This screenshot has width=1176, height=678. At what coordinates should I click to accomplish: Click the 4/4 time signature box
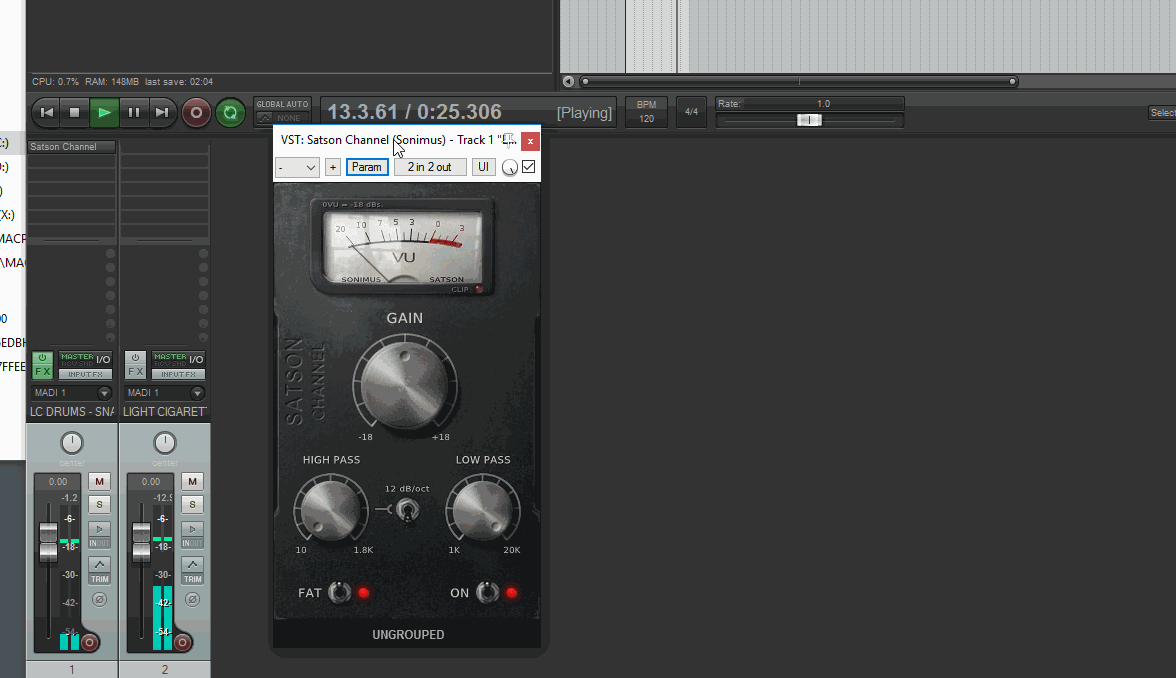click(x=692, y=112)
